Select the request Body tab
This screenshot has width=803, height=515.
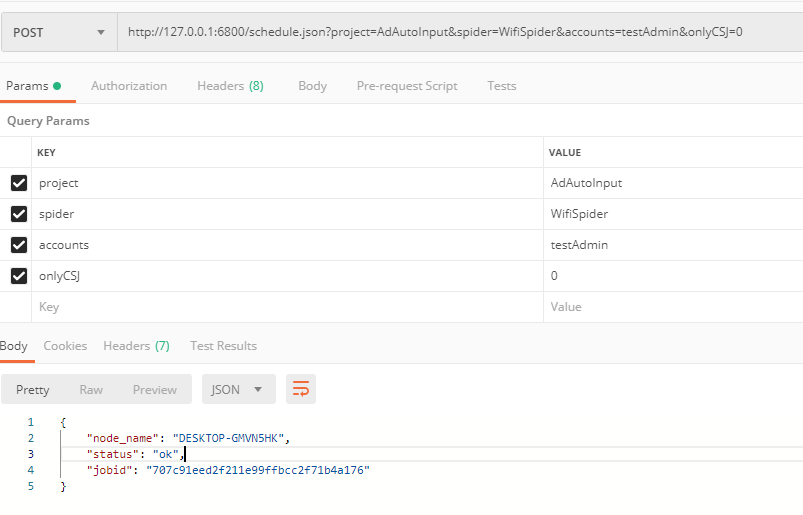coord(312,86)
